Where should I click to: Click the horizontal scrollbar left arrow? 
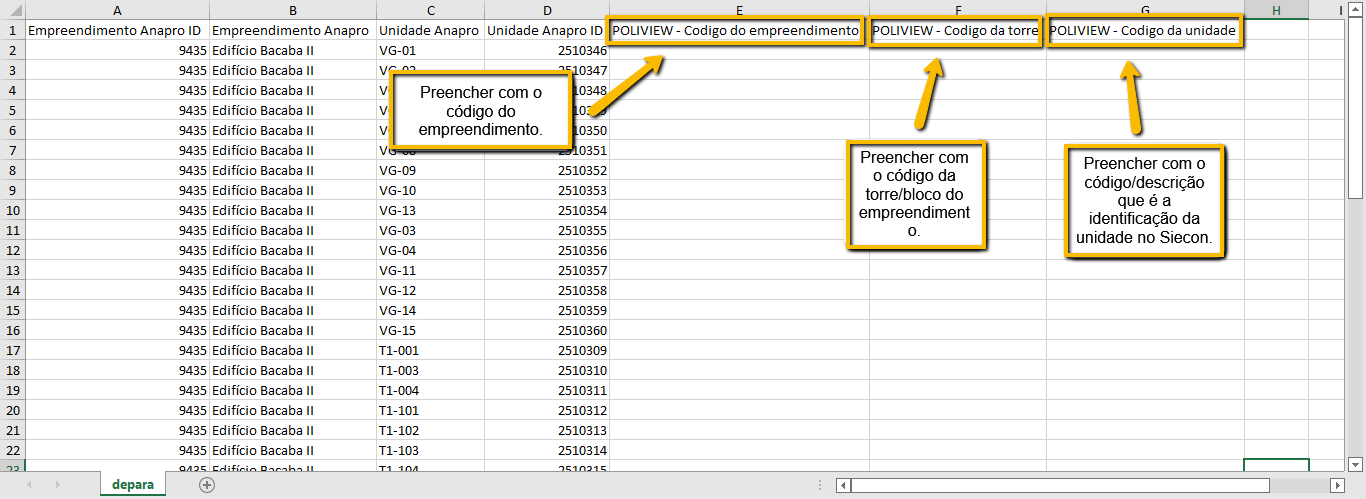click(x=844, y=485)
